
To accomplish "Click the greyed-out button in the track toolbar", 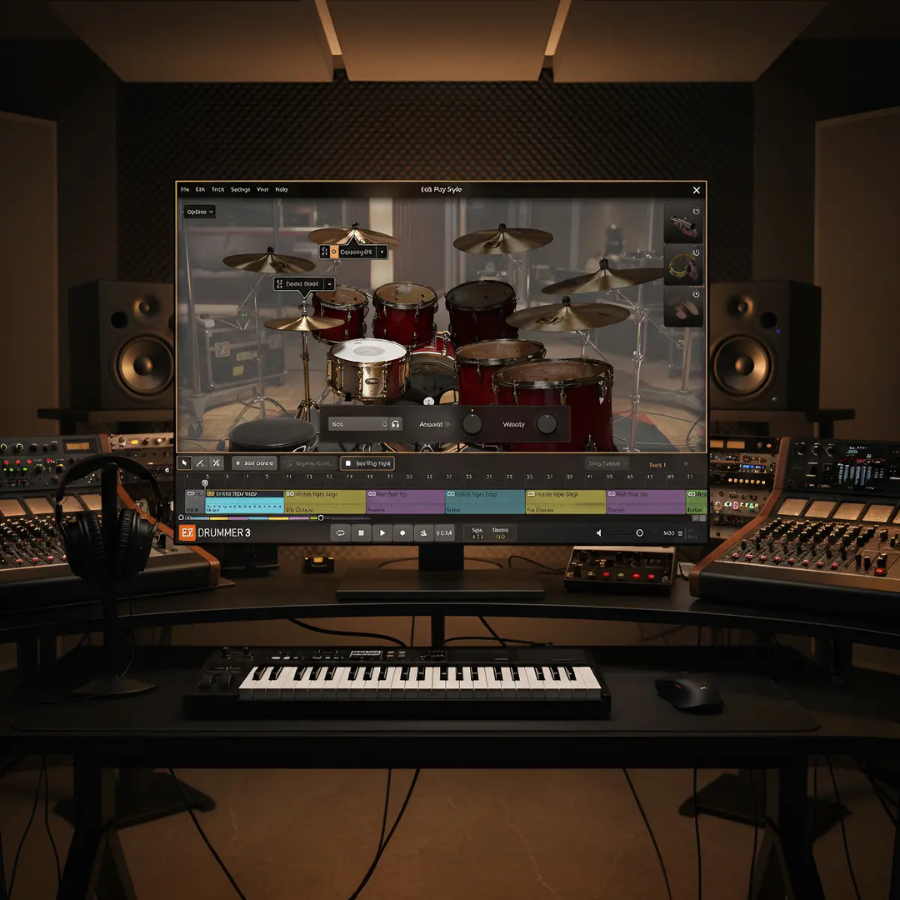I will tap(308, 463).
